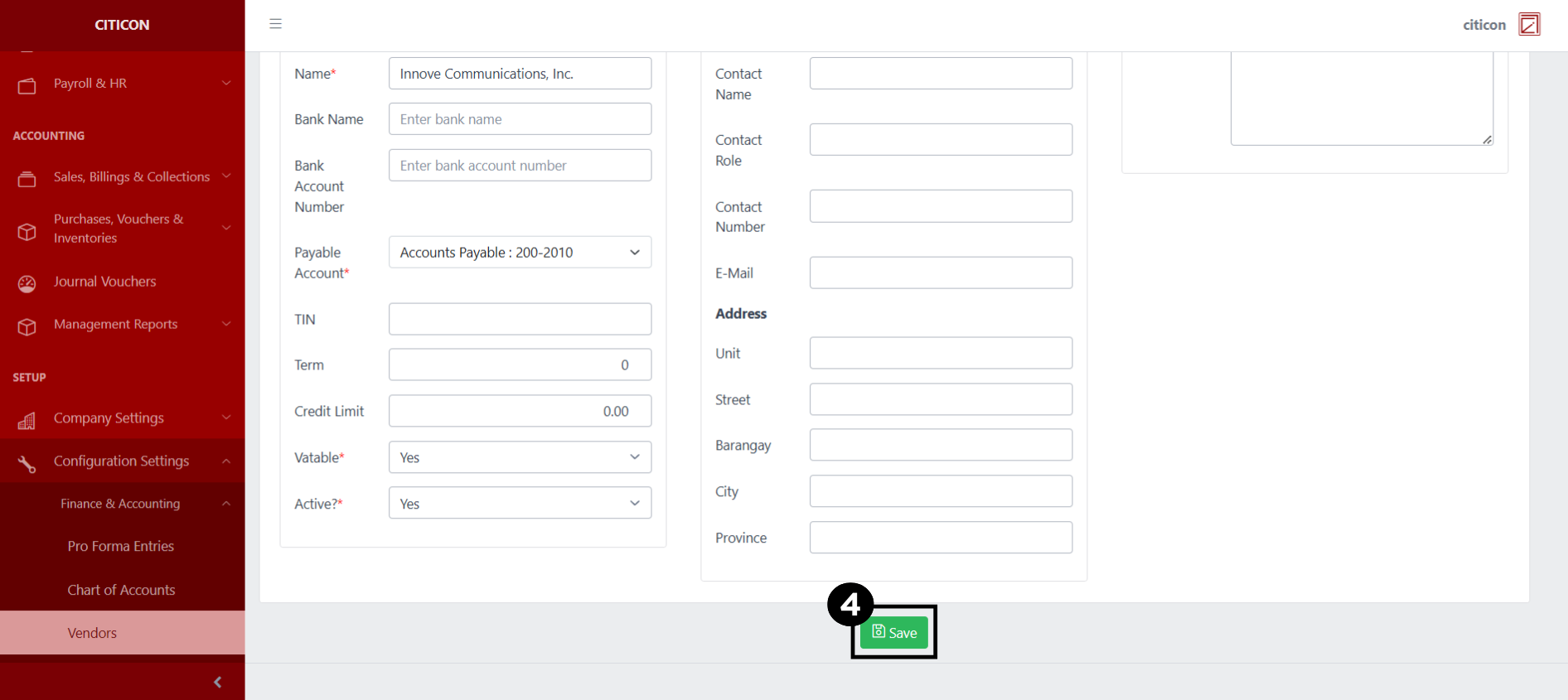Viewport: 1568px width, 700px height.
Task: Click the hamburger menu icon
Action: [x=275, y=24]
